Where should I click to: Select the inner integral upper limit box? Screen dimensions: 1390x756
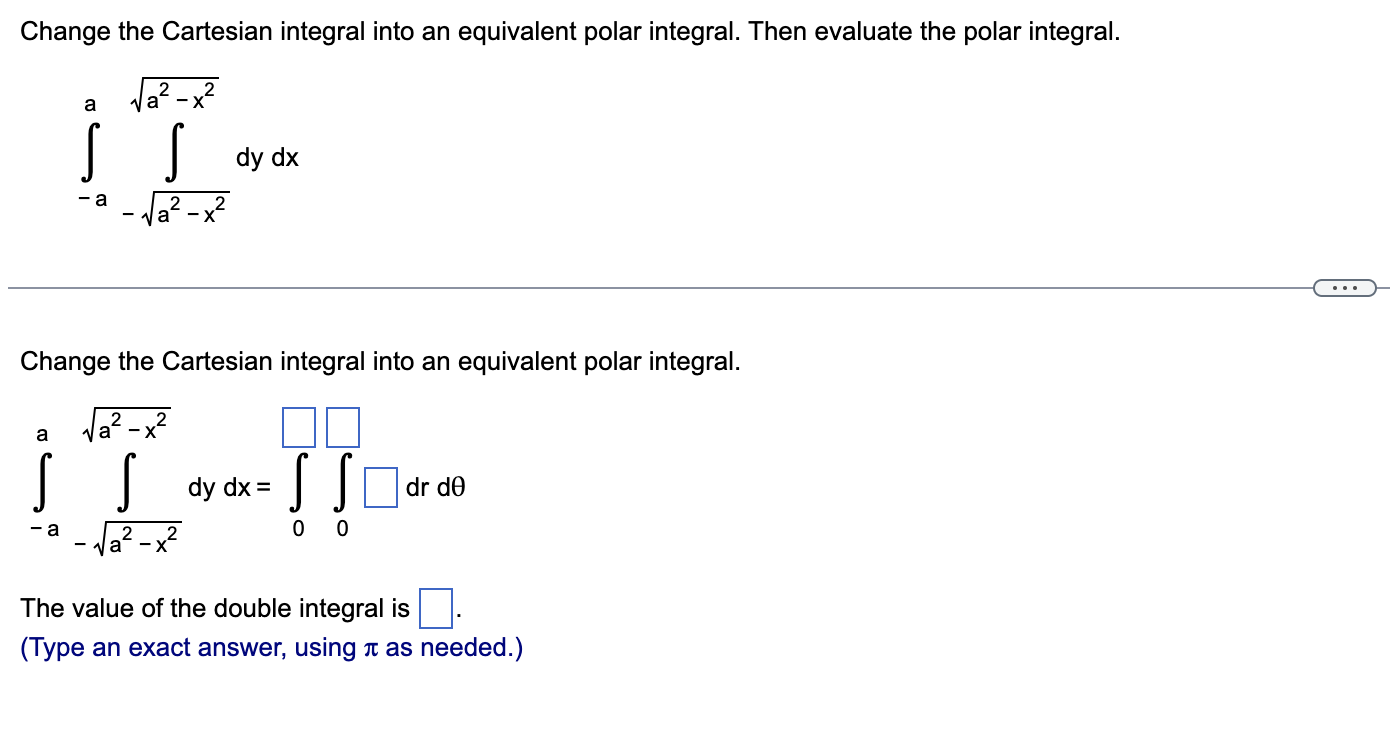click(x=342, y=425)
